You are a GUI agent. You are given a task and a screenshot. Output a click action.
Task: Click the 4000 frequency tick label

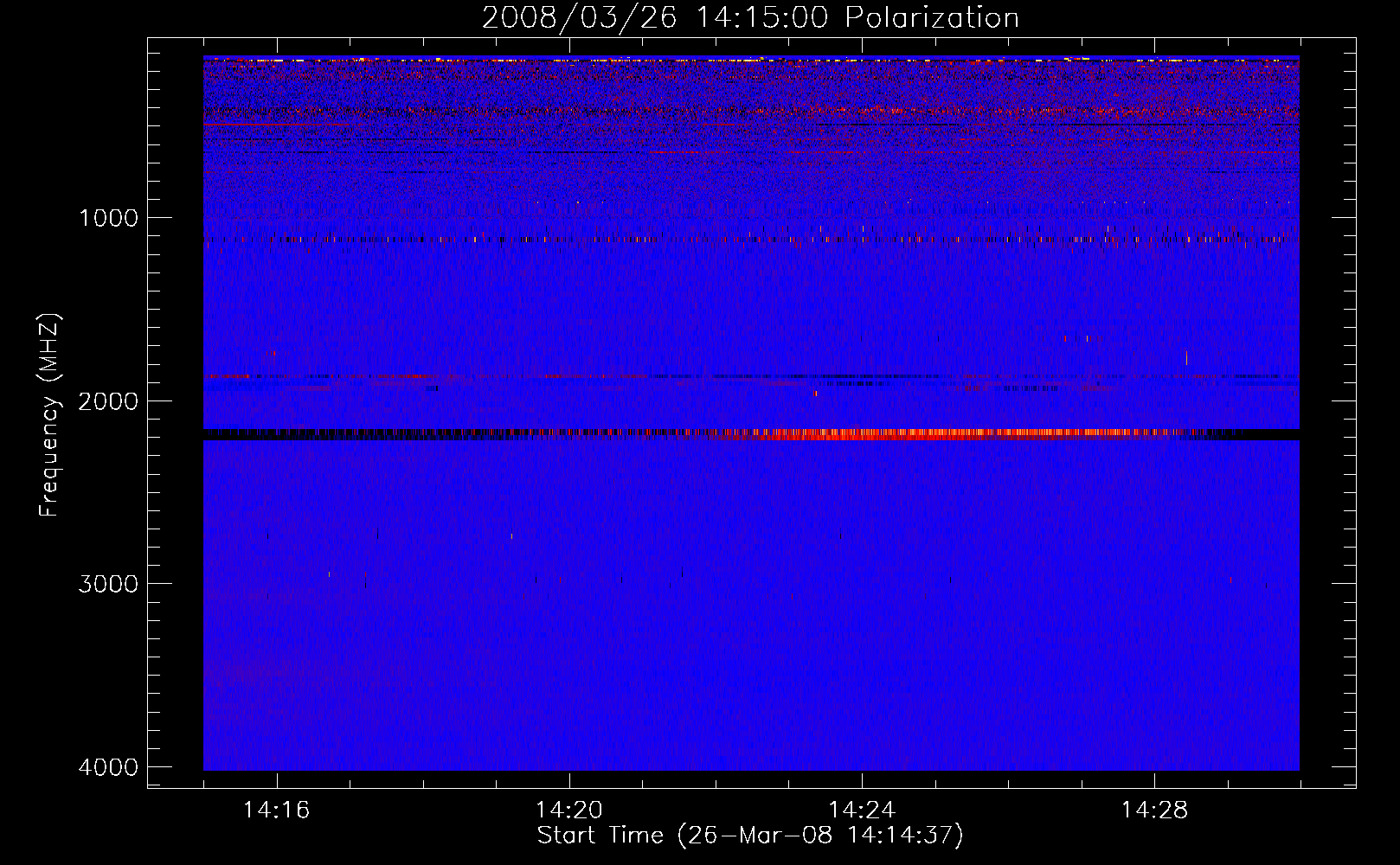pos(108,767)
